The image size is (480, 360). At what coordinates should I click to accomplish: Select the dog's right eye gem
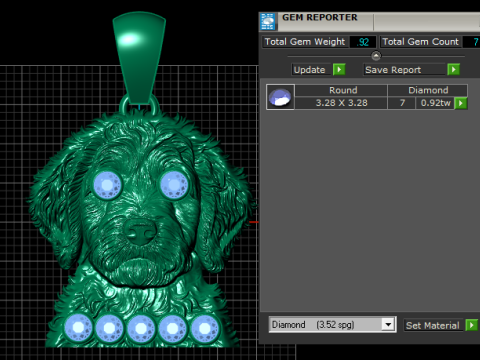pos(174,185)
